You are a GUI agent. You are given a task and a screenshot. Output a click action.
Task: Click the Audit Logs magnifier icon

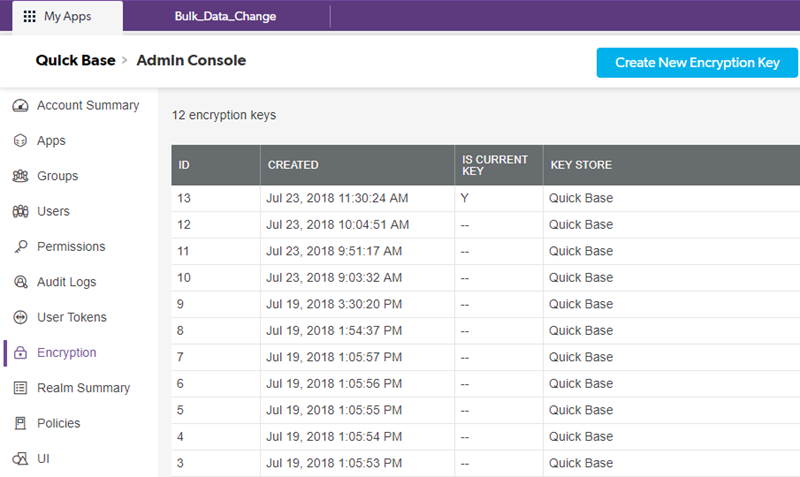click(x=20, y=282)
